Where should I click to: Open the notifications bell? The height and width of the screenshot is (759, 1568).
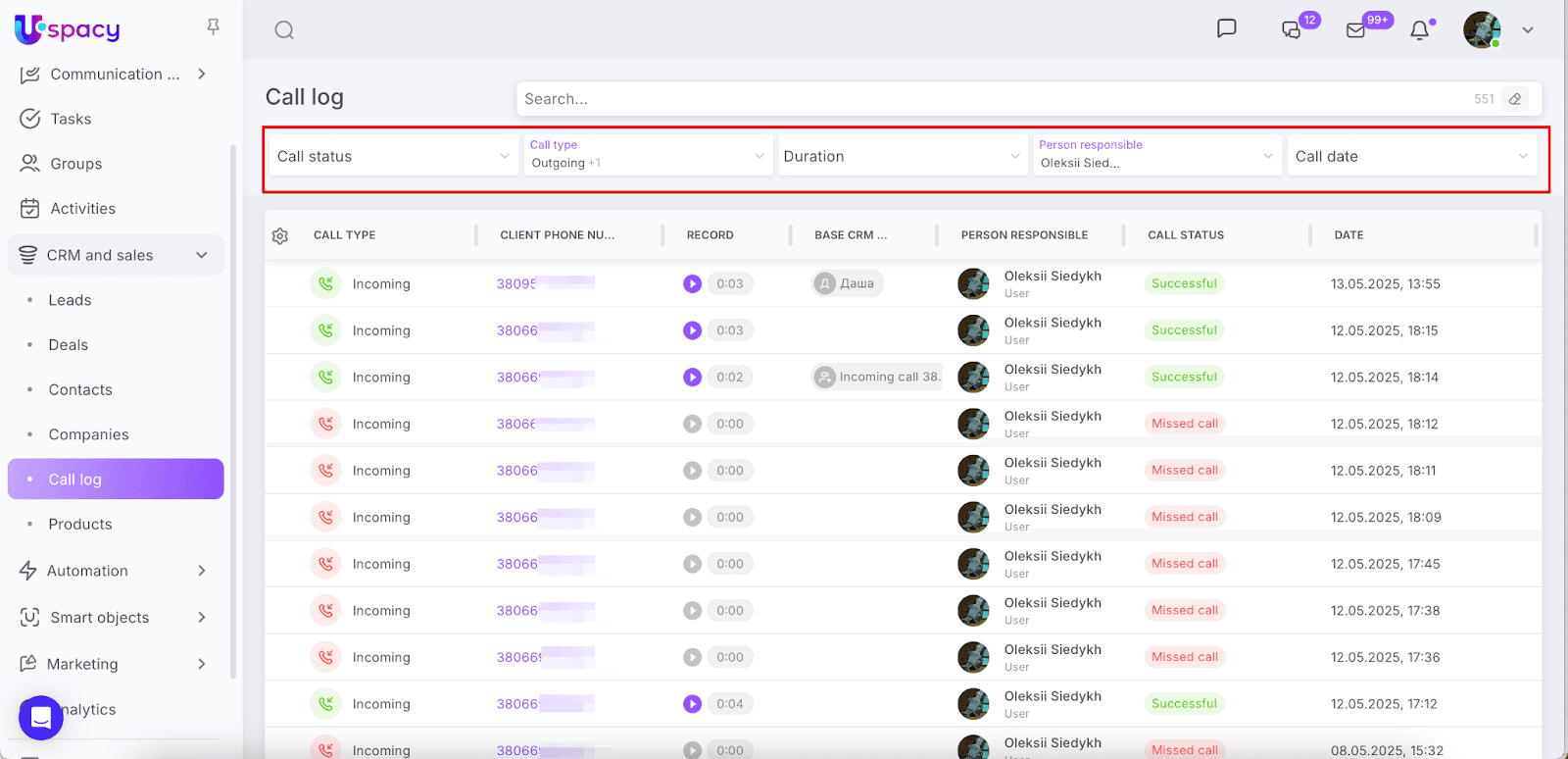pos(1419,30)
